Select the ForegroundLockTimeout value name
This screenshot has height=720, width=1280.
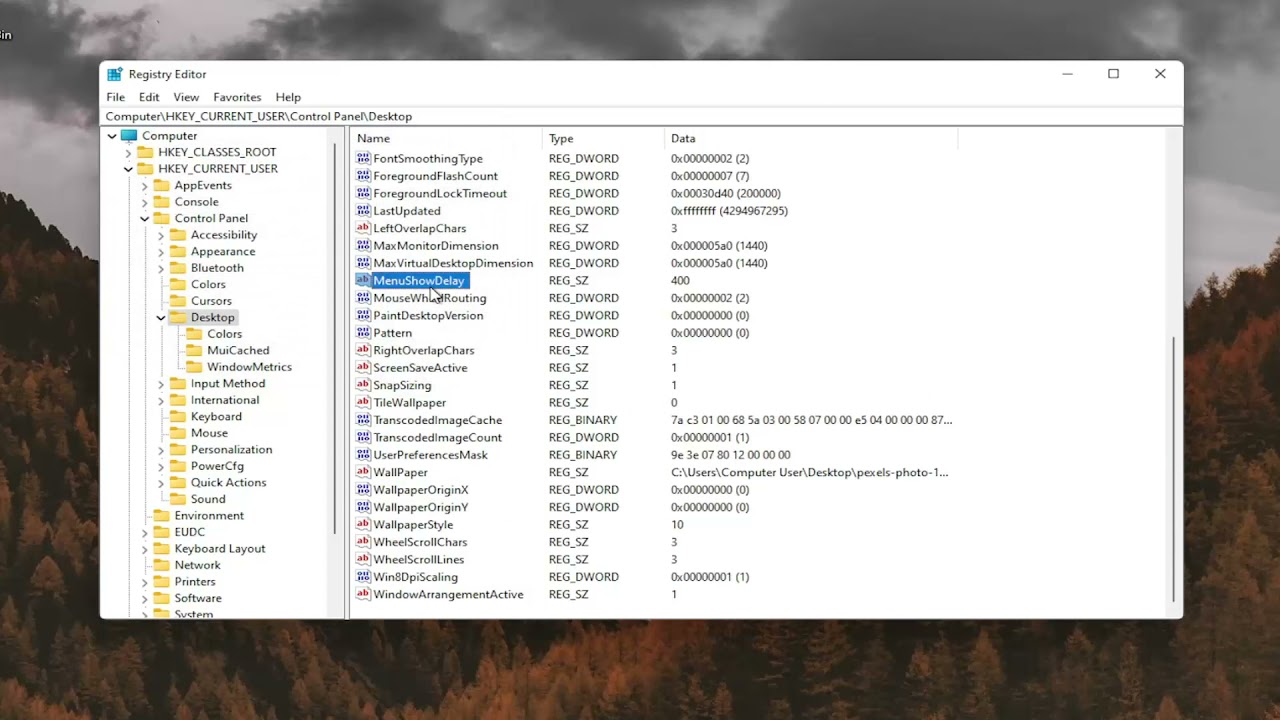point(440,194)
